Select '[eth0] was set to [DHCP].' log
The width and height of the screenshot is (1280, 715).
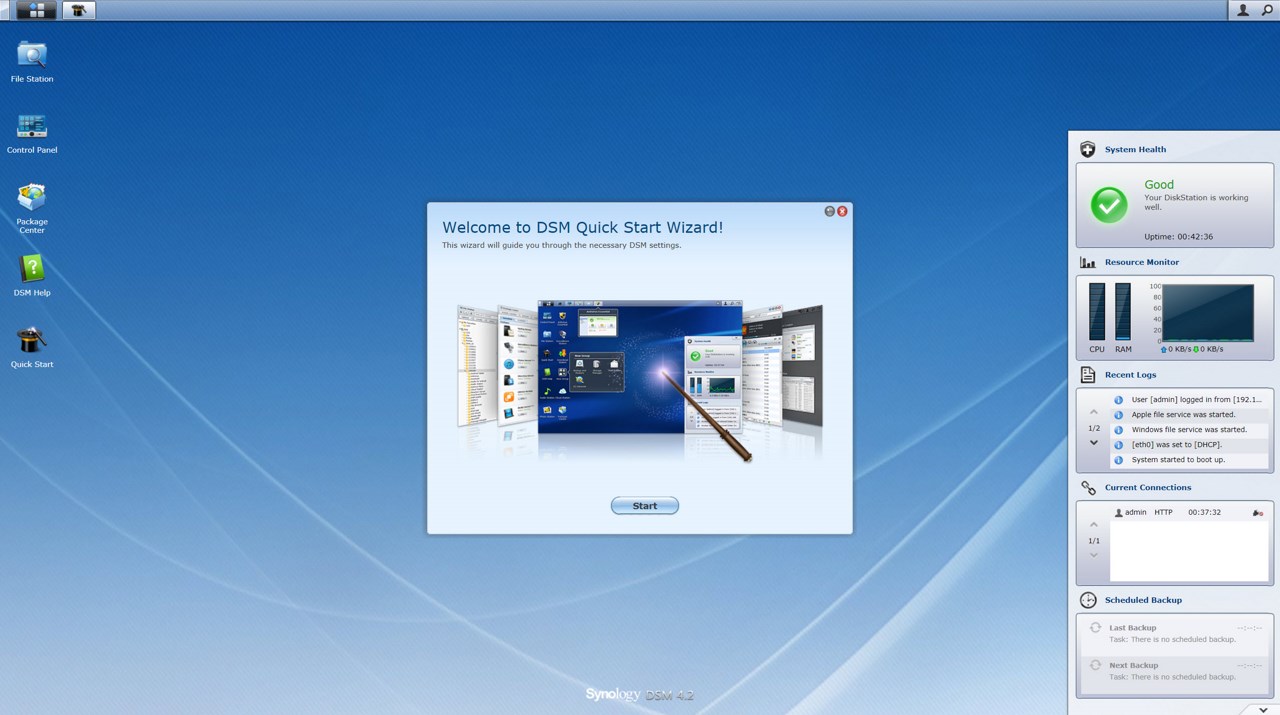pos(1190,445)
